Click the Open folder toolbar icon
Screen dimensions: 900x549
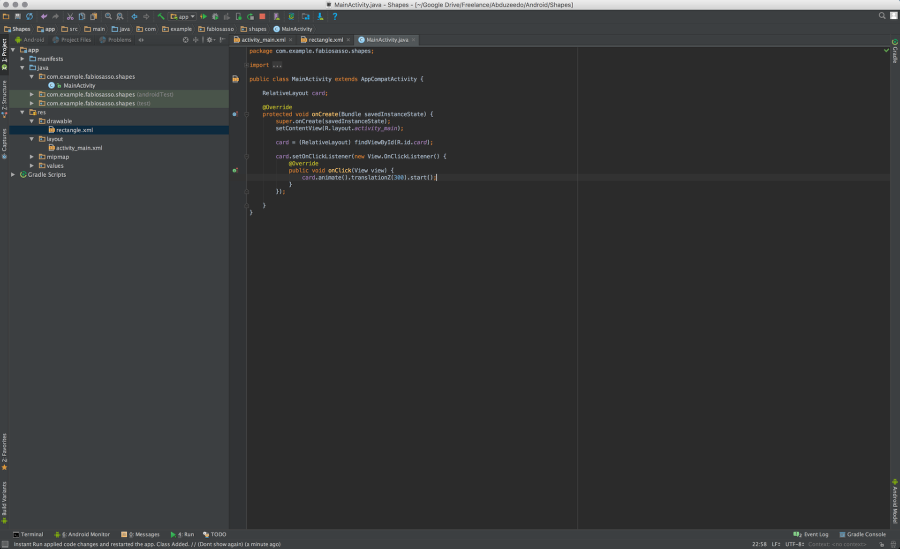(6, 17)
